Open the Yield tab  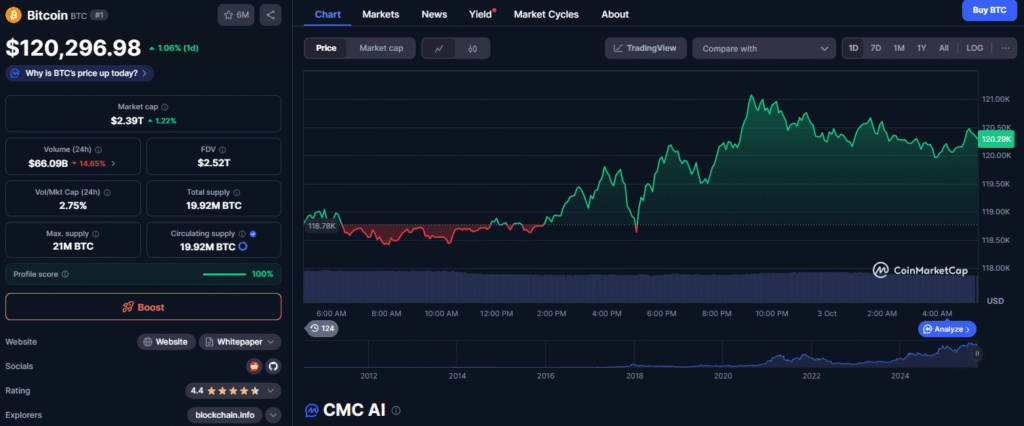[x=481, y=14]
